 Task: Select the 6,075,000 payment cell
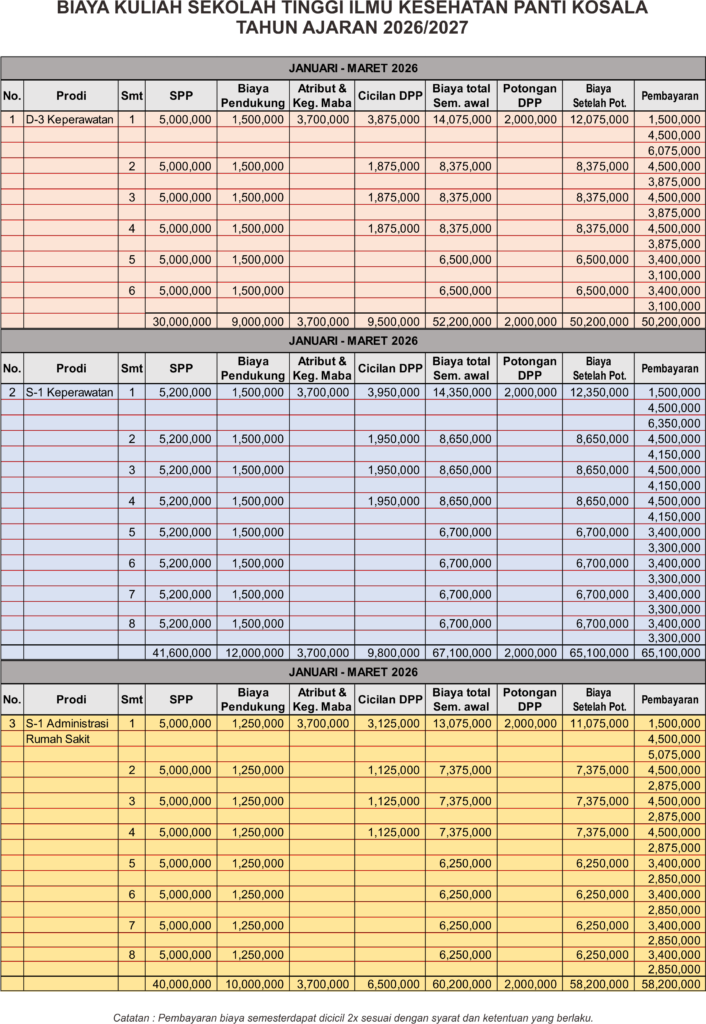(x=669, y=151)
